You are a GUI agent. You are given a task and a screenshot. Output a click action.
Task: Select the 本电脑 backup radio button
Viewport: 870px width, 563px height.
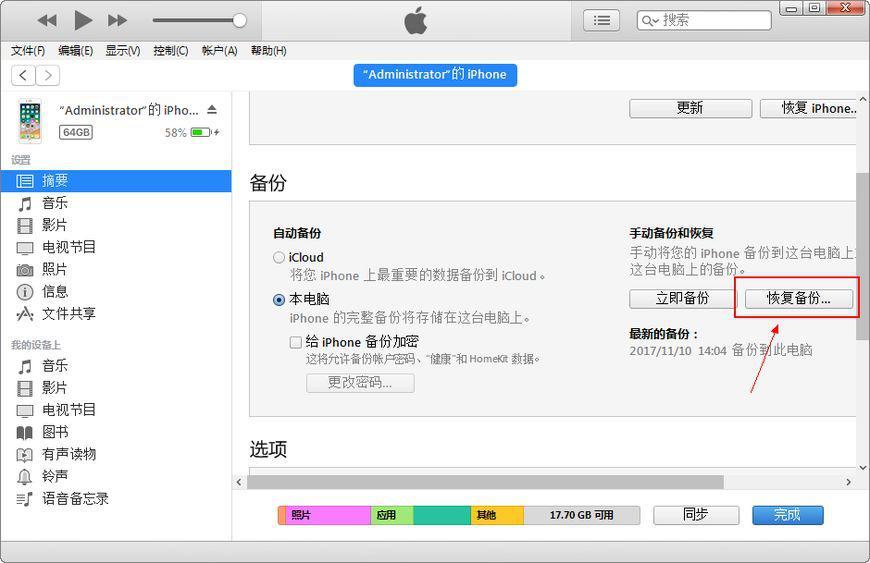coord(279,300)
